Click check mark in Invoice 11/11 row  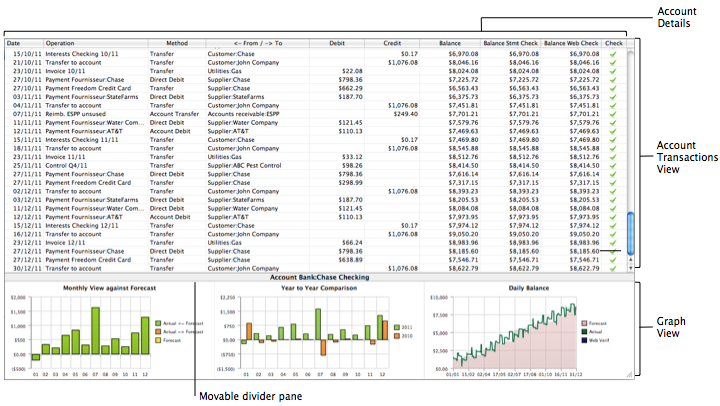(x=613, y=157)
